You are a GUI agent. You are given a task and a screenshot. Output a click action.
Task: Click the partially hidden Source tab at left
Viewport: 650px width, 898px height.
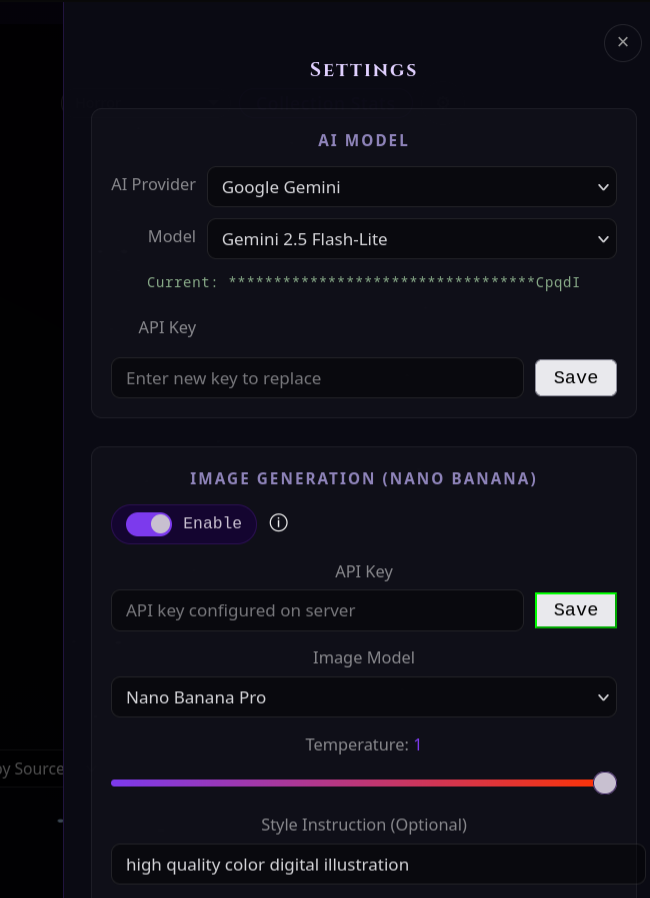(31, 769)
